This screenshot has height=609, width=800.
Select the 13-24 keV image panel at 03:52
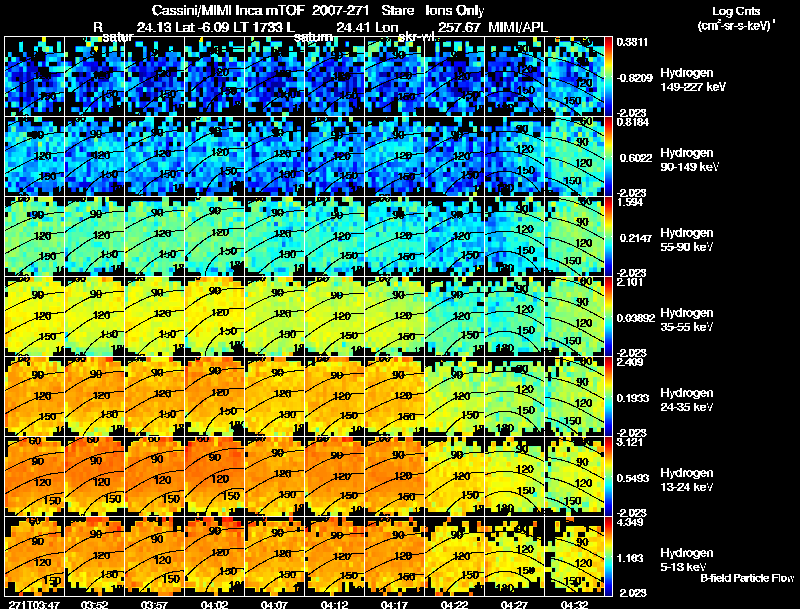(x=95, y=476)
